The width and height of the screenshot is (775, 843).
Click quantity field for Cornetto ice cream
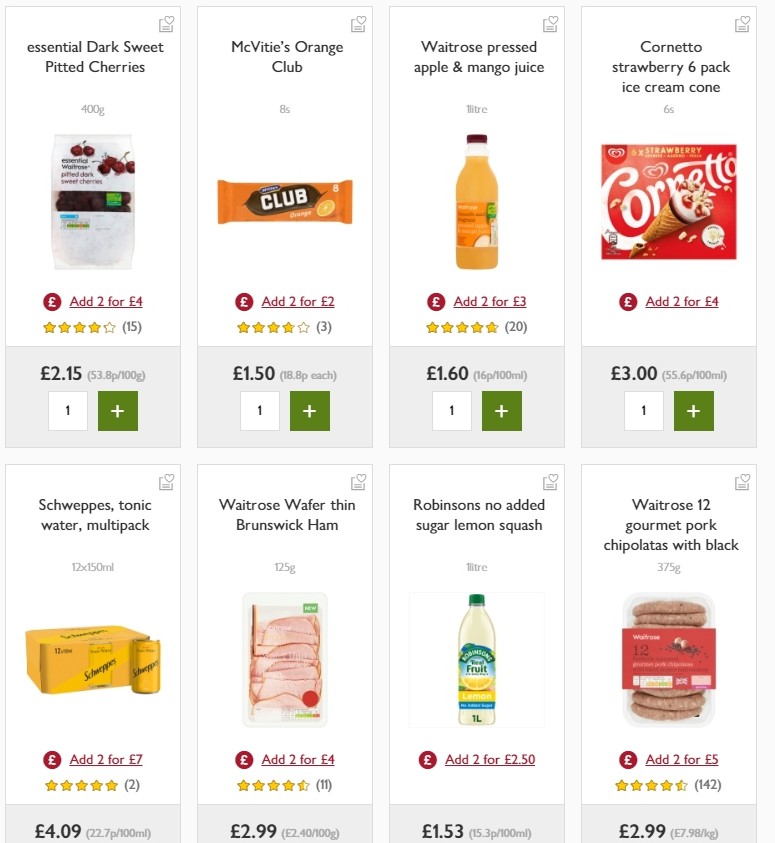[x=643, y=410]
